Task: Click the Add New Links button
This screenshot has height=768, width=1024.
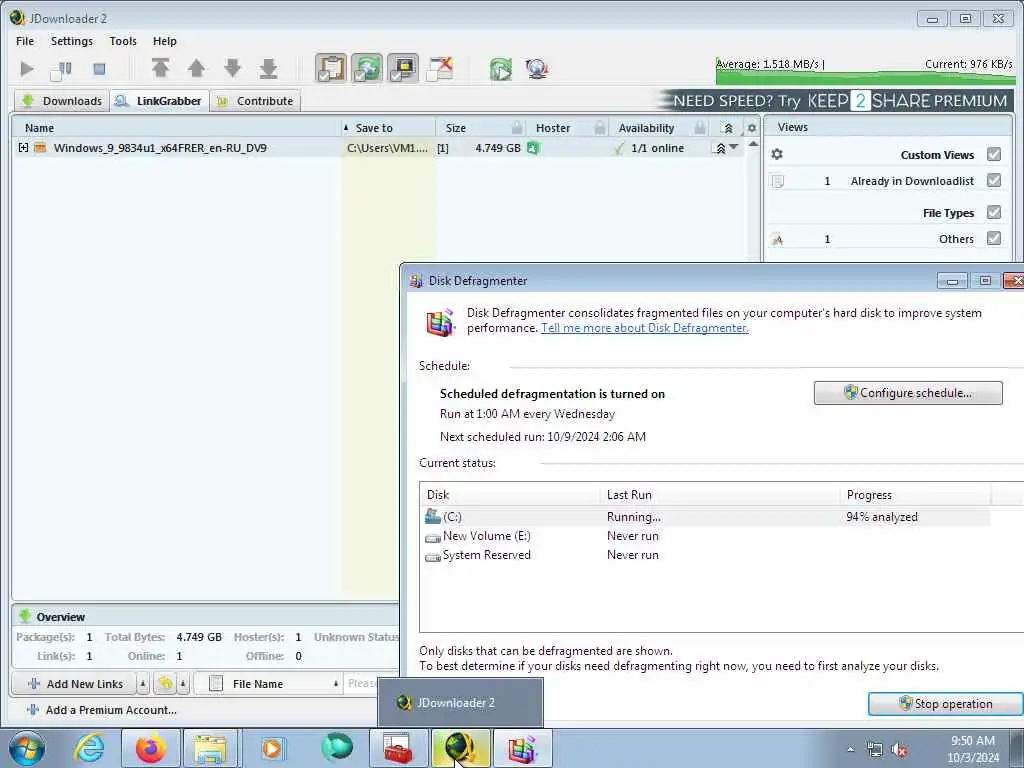Action: [74, 684]
